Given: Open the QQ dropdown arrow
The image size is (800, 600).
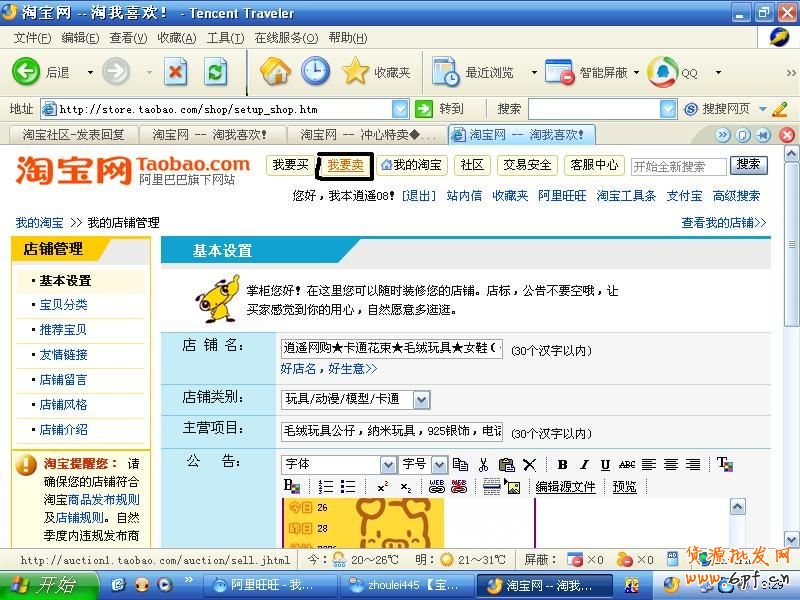Looking at the screenshot, I should click(x=718, y=72).
